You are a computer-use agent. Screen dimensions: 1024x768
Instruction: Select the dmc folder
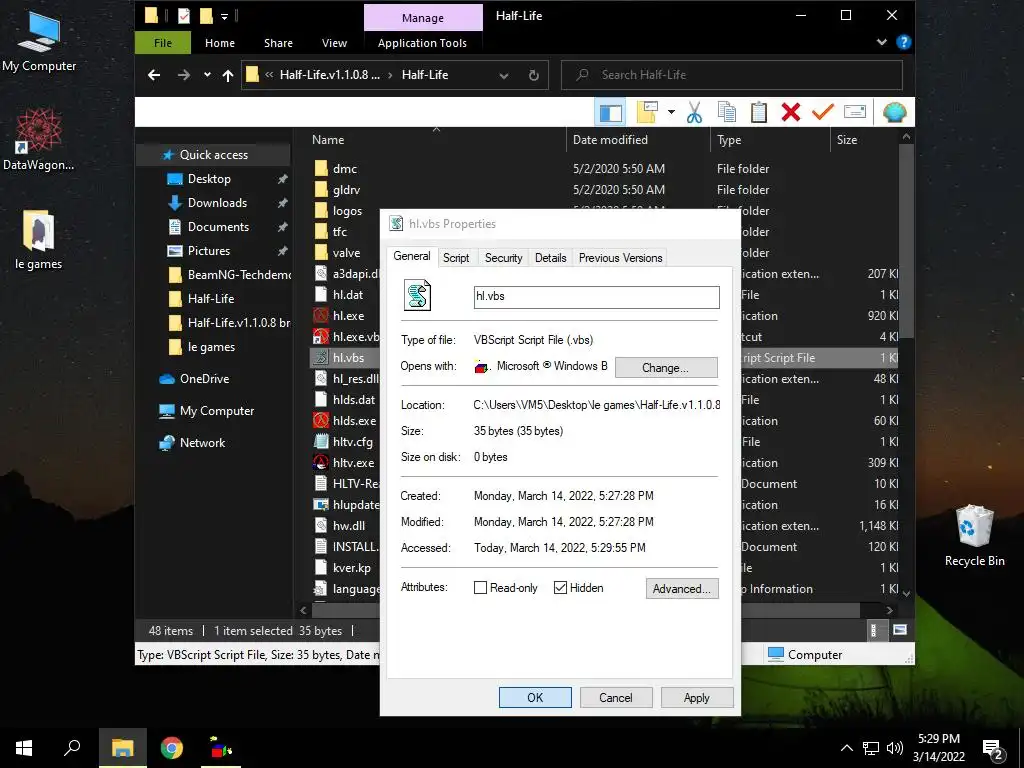(345, 169)
